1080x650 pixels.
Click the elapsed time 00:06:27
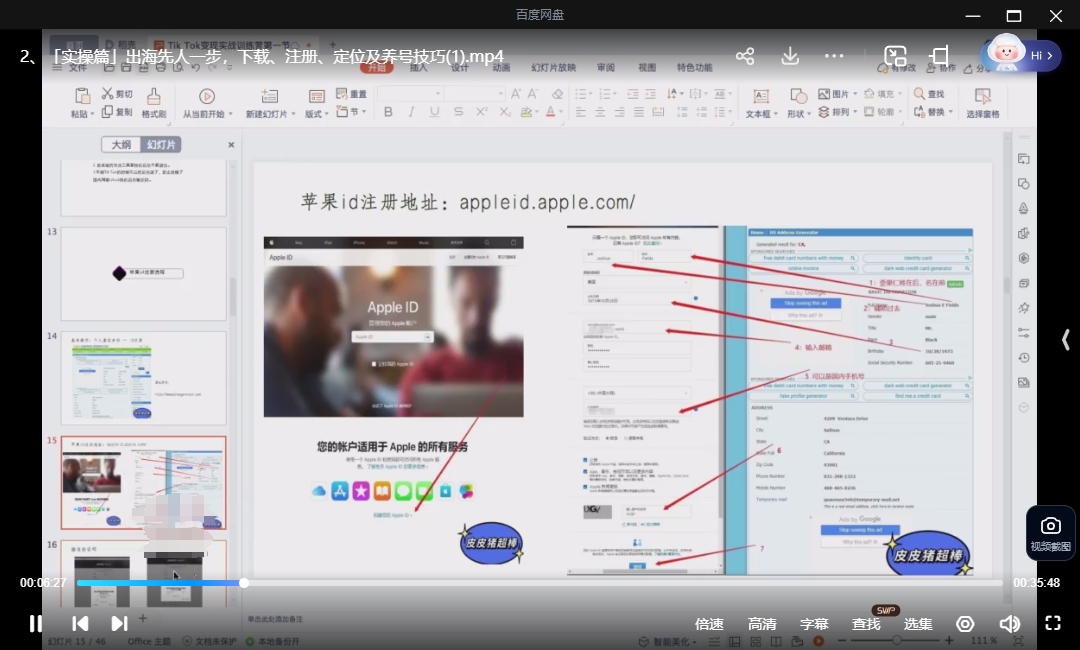click(x=43, y=583)
